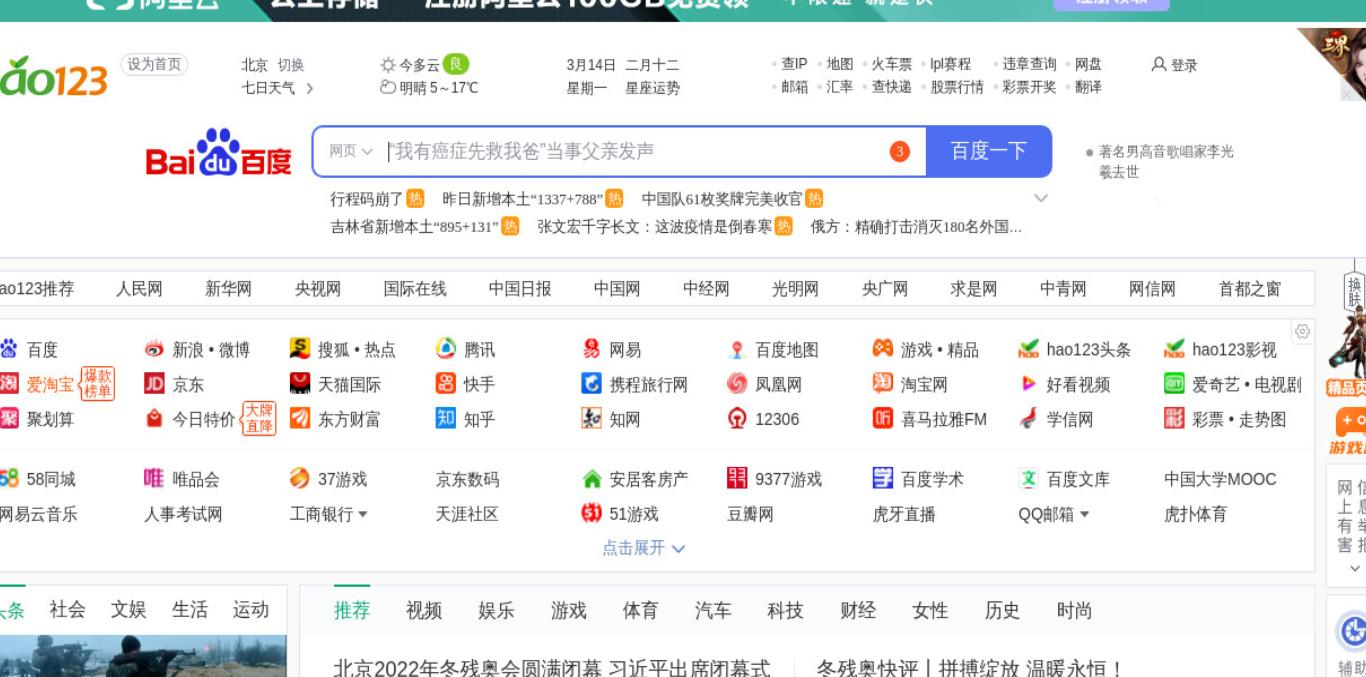Open the Zhihu 知乎 icon

click(x=446, y=419)
